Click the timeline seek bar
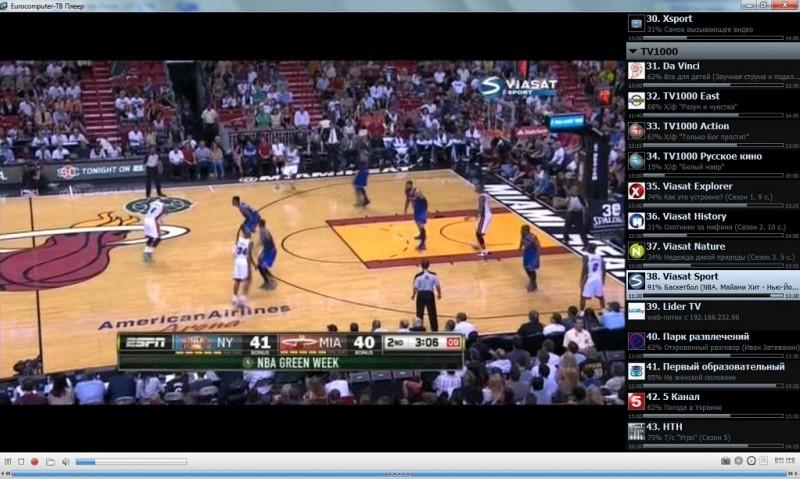800x479 pixels. 400,474
